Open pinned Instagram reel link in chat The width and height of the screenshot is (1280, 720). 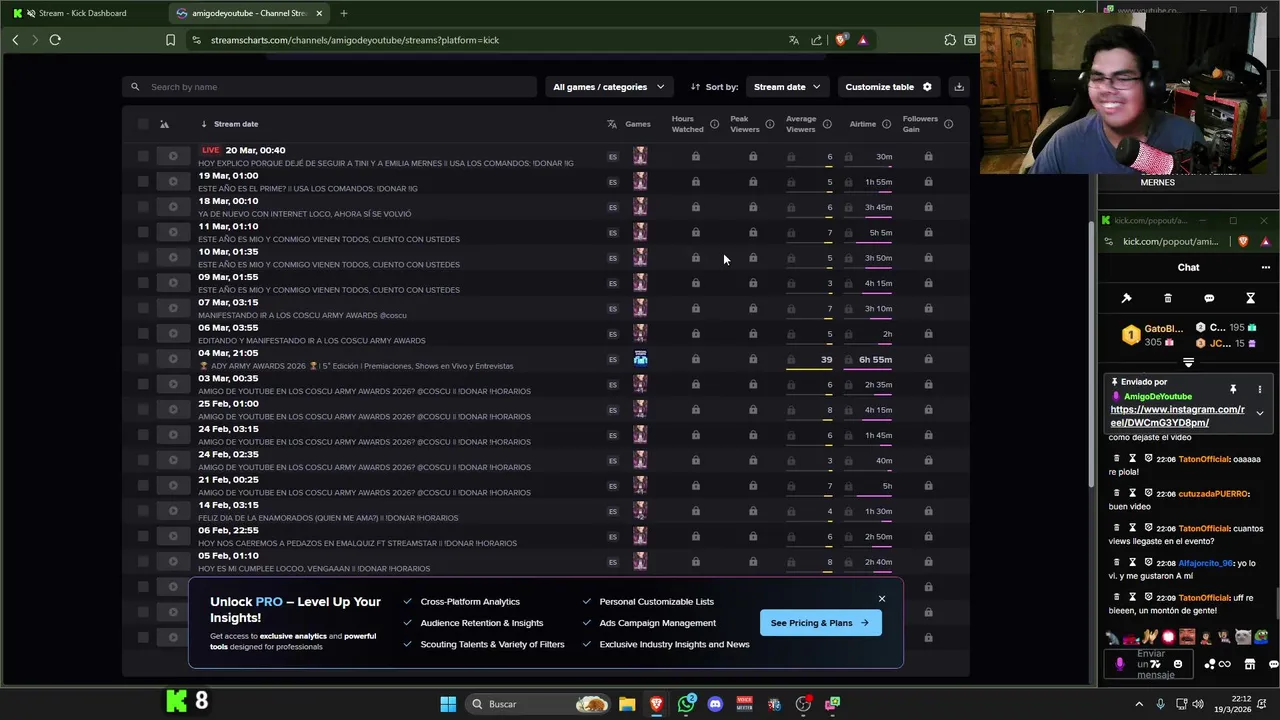(x=1177, y=416)
